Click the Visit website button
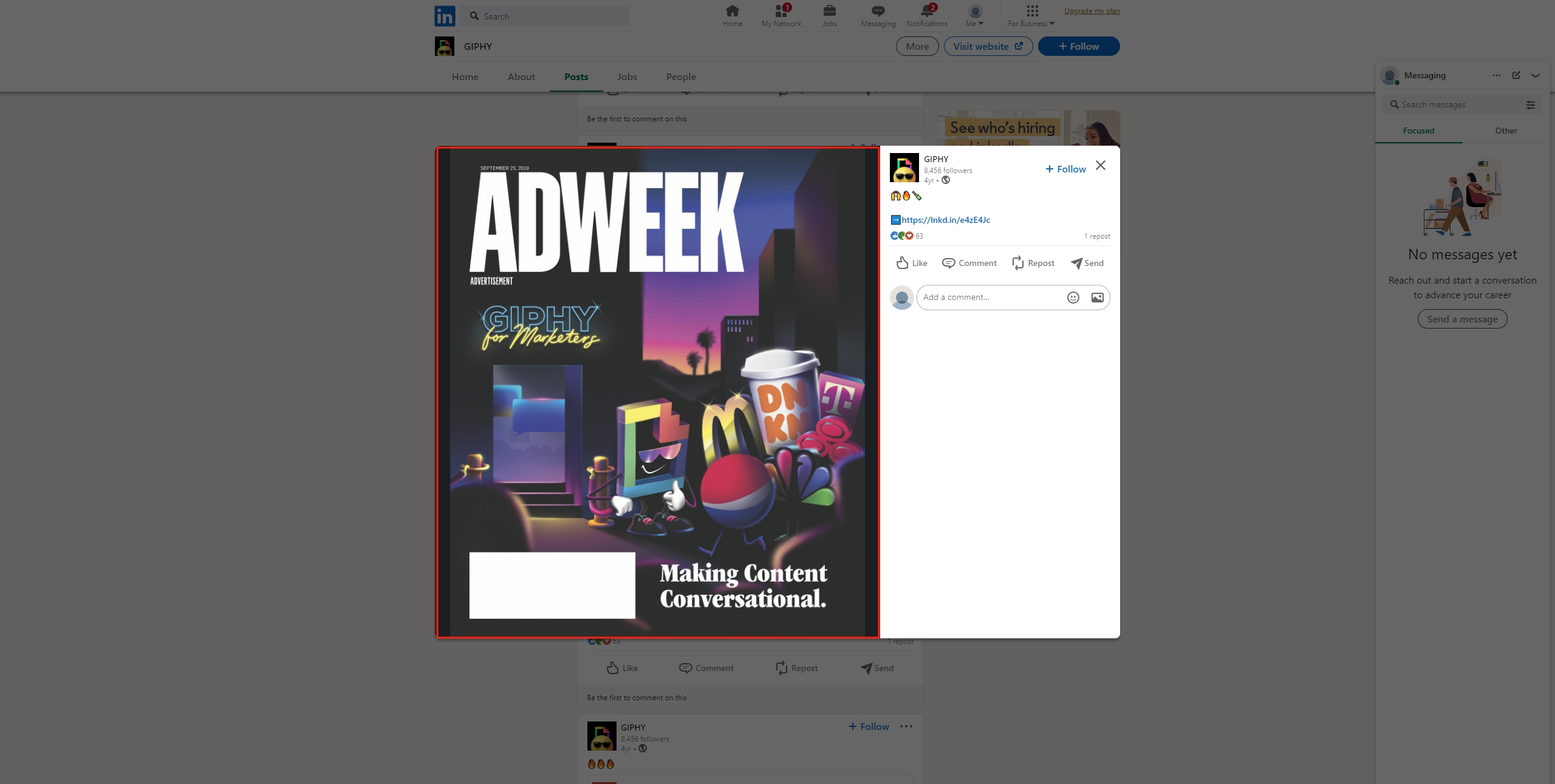Image resolution: width=1555 pixels, height=784 pixels. (988, 46)
